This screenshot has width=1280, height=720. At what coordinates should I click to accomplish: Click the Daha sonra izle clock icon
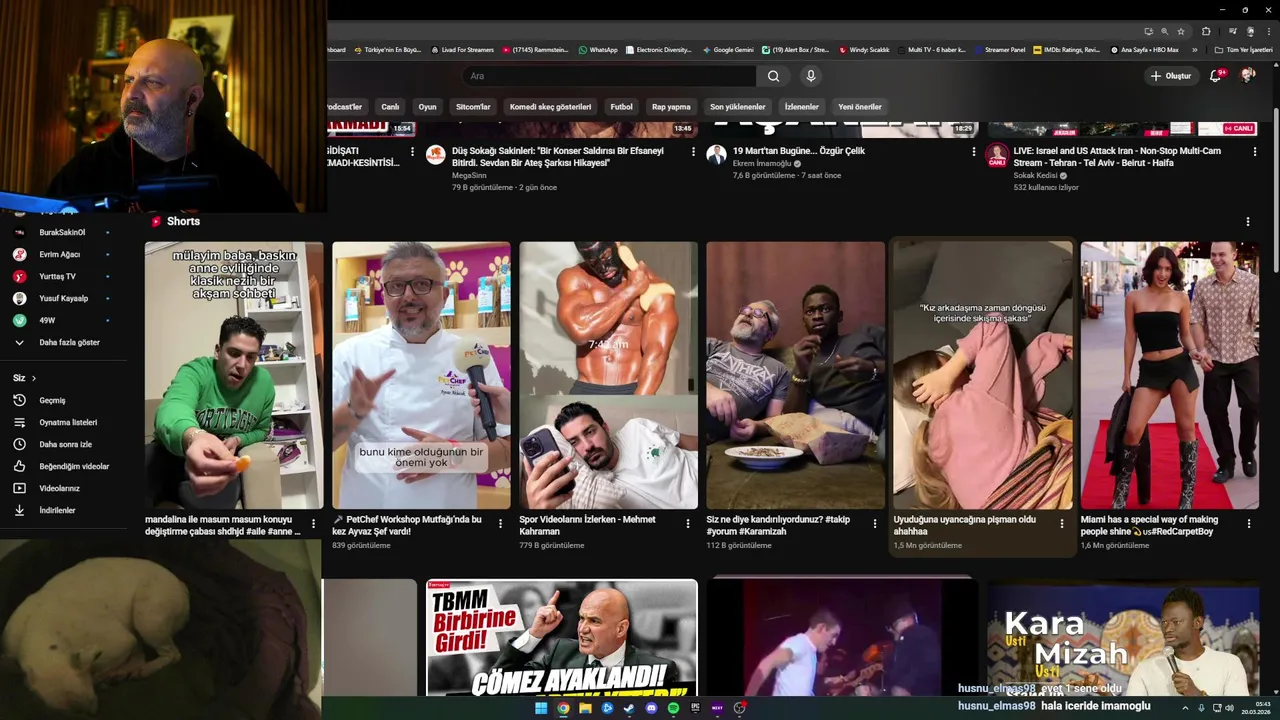point(19,444)
